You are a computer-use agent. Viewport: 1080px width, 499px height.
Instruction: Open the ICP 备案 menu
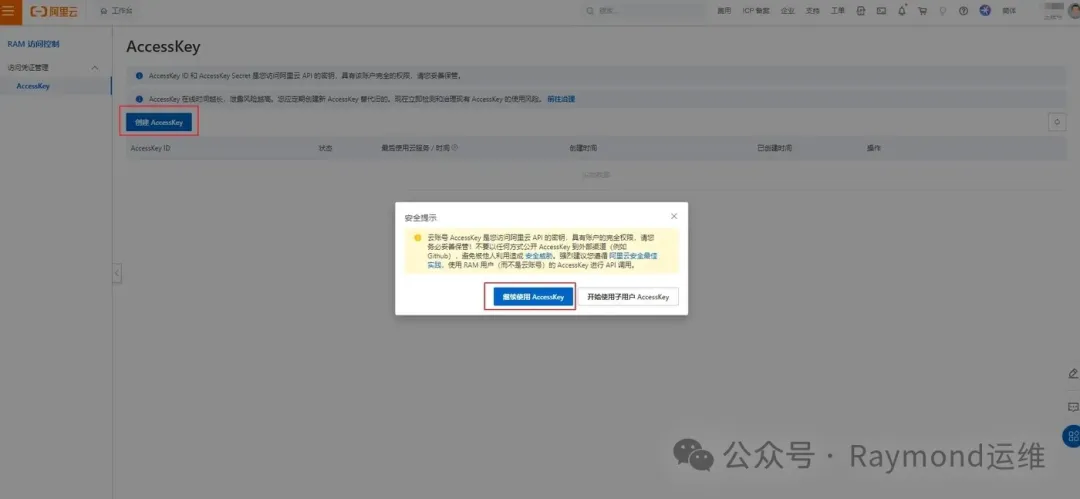click(x=756, y=12)
